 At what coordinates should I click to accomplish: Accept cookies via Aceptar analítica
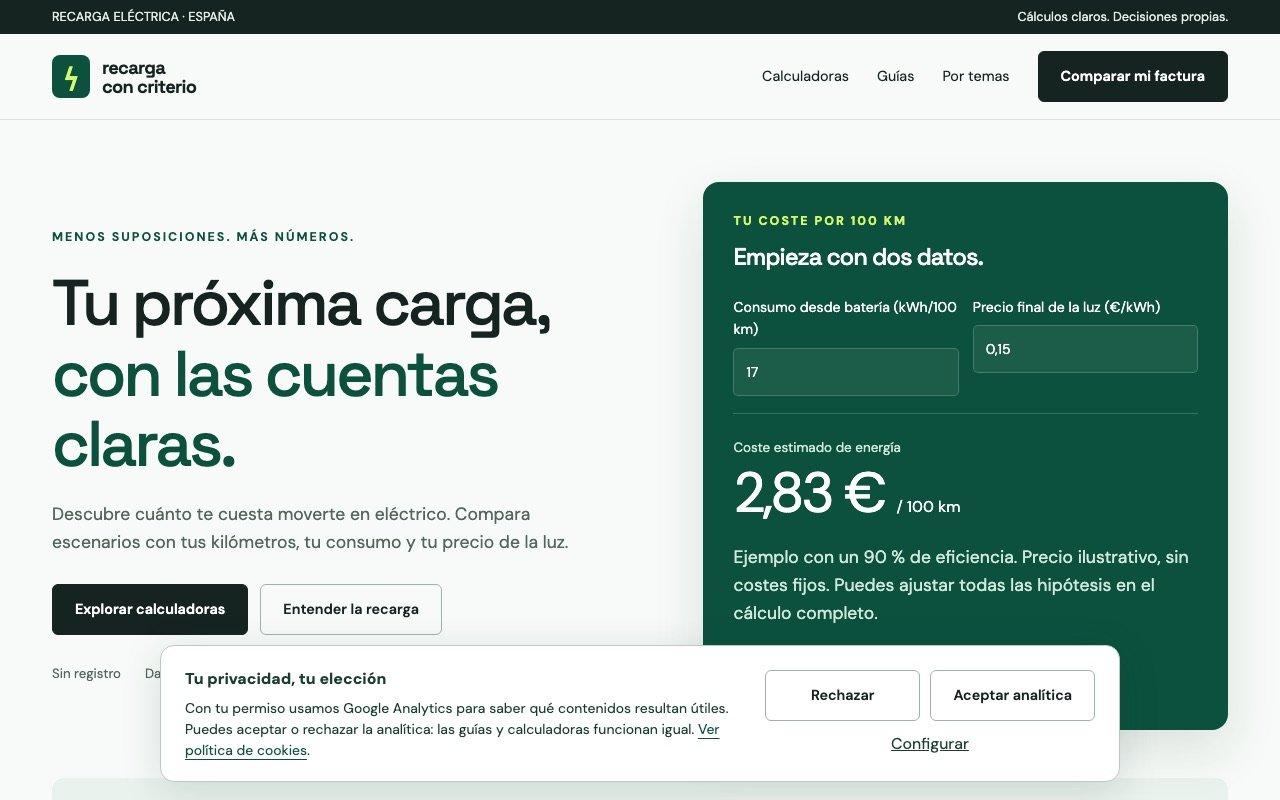click(1012, 695)
